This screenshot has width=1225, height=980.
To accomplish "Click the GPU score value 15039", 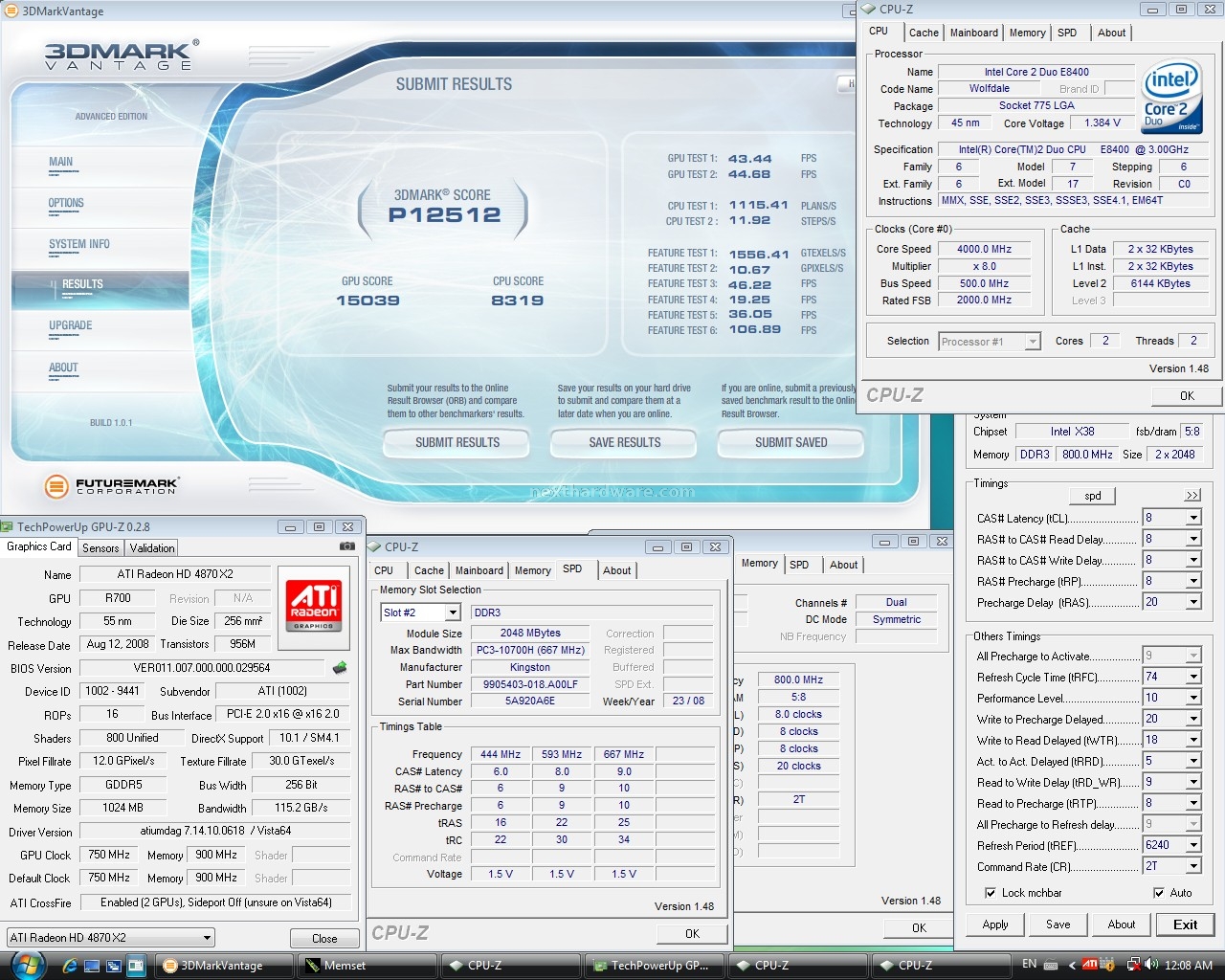I will tap(367, 301).
